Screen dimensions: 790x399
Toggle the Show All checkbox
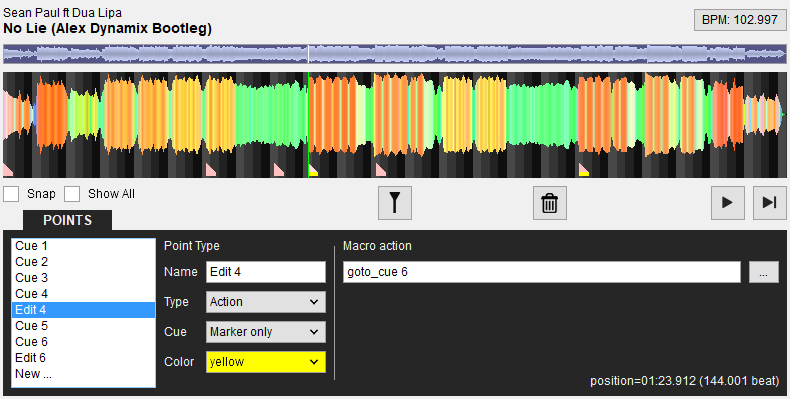pyautogui.click(x=72, y=194)
